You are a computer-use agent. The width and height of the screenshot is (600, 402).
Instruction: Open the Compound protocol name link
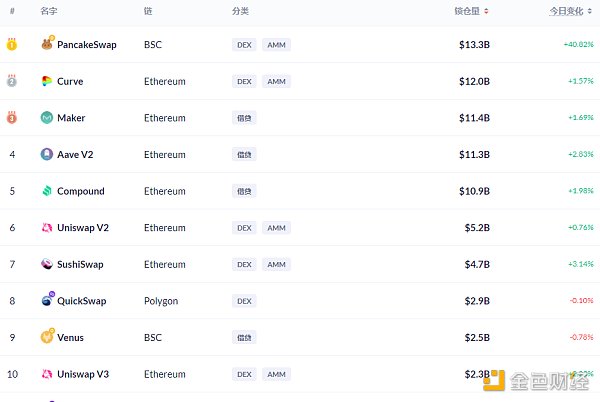pyautogui.click(x=81, y=191)
